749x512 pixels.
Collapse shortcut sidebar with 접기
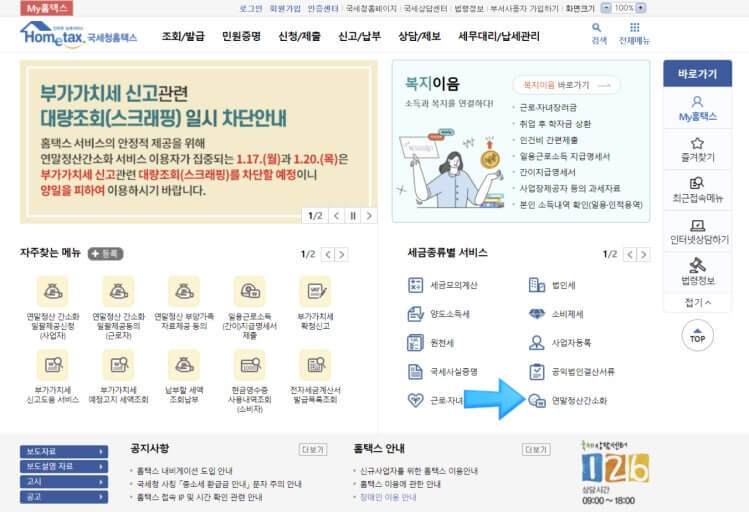click(697, 302)
